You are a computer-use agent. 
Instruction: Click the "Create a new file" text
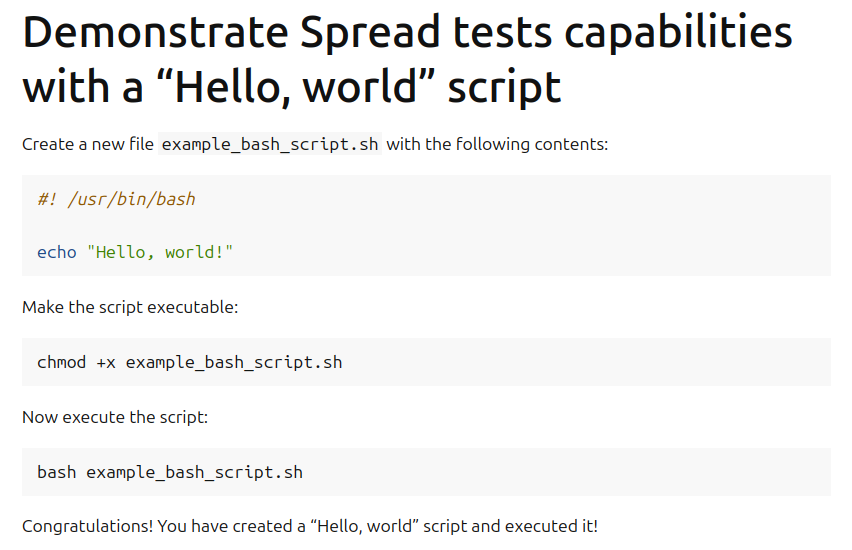pos(87,144)
